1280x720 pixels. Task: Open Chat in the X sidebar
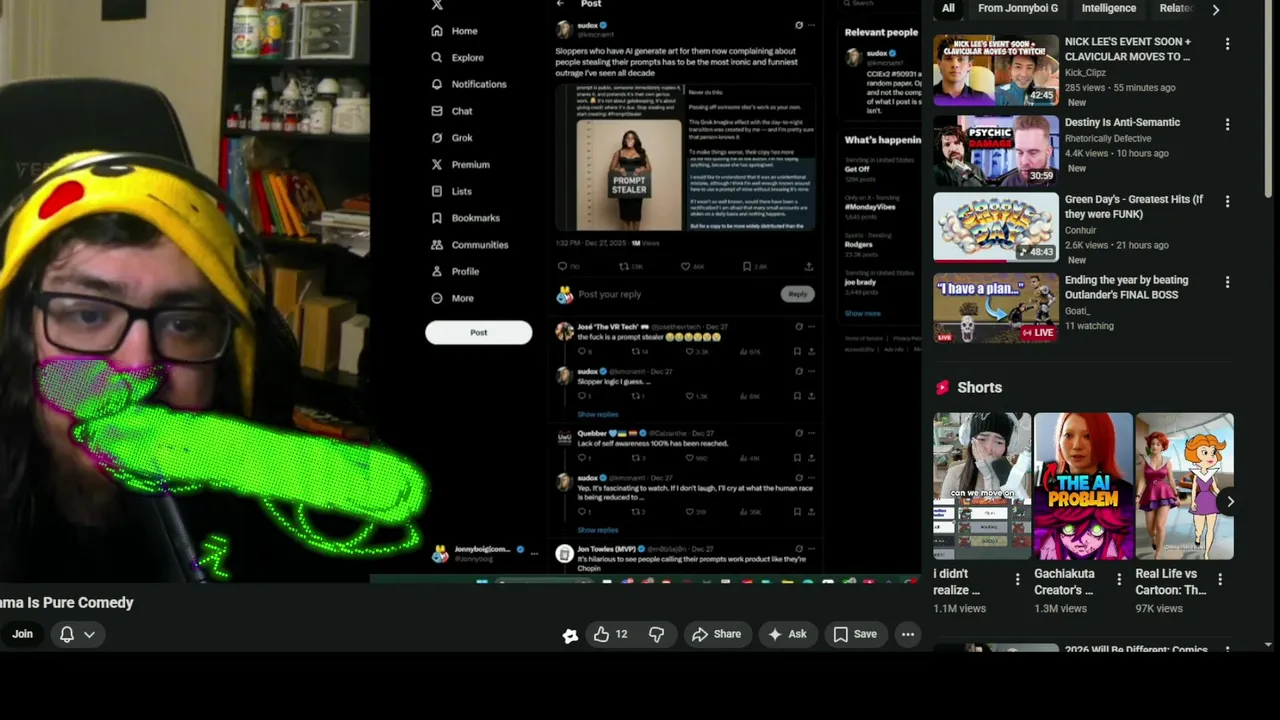pos(451,111)
